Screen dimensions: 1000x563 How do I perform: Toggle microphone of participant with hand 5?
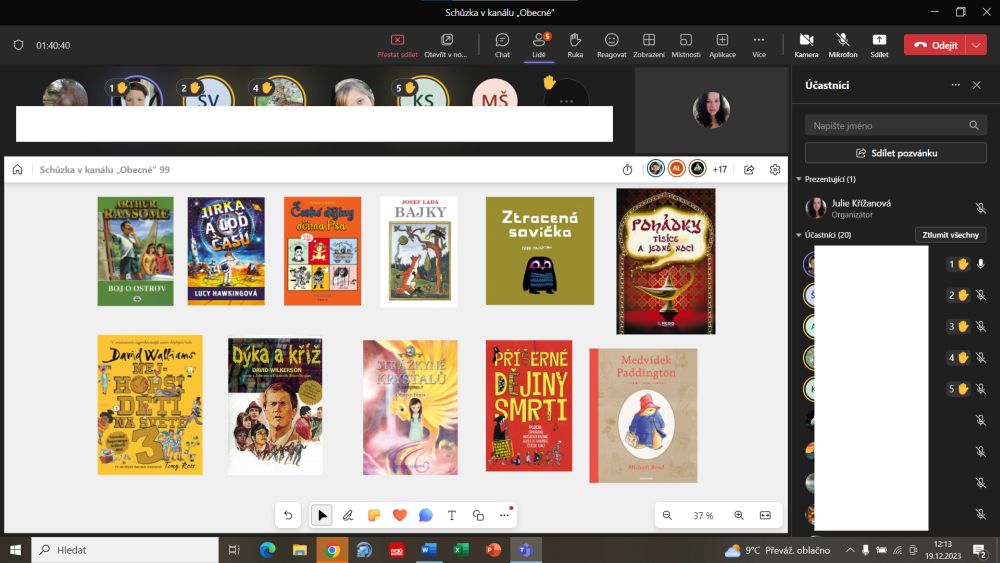click(980, 389)
